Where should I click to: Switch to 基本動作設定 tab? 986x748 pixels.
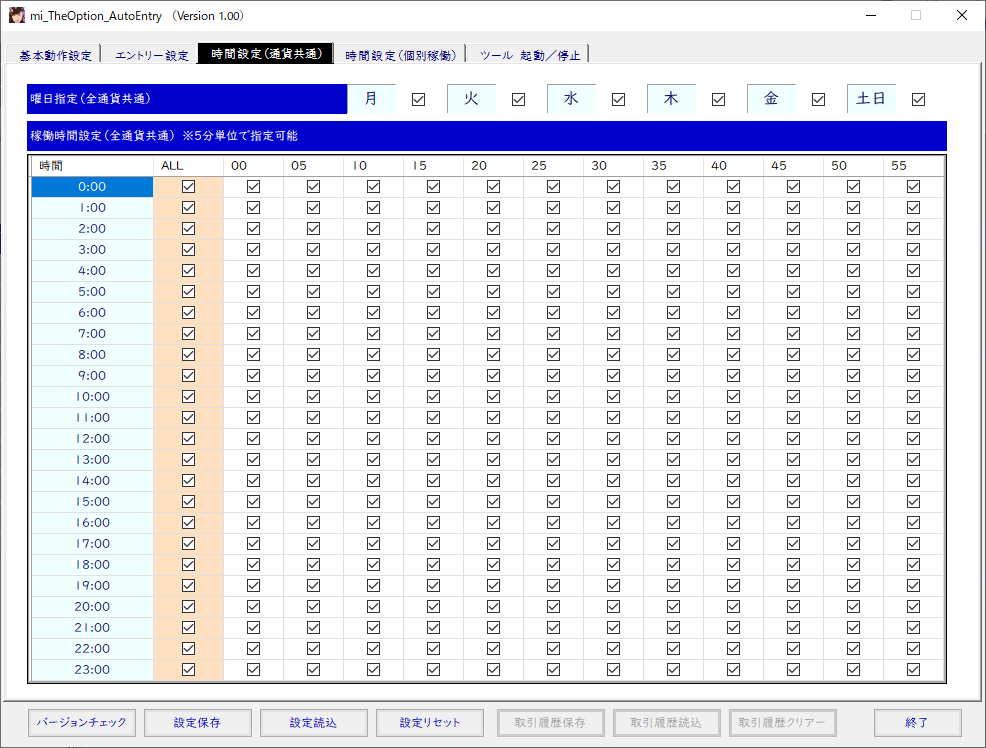[x=55, y=55]
